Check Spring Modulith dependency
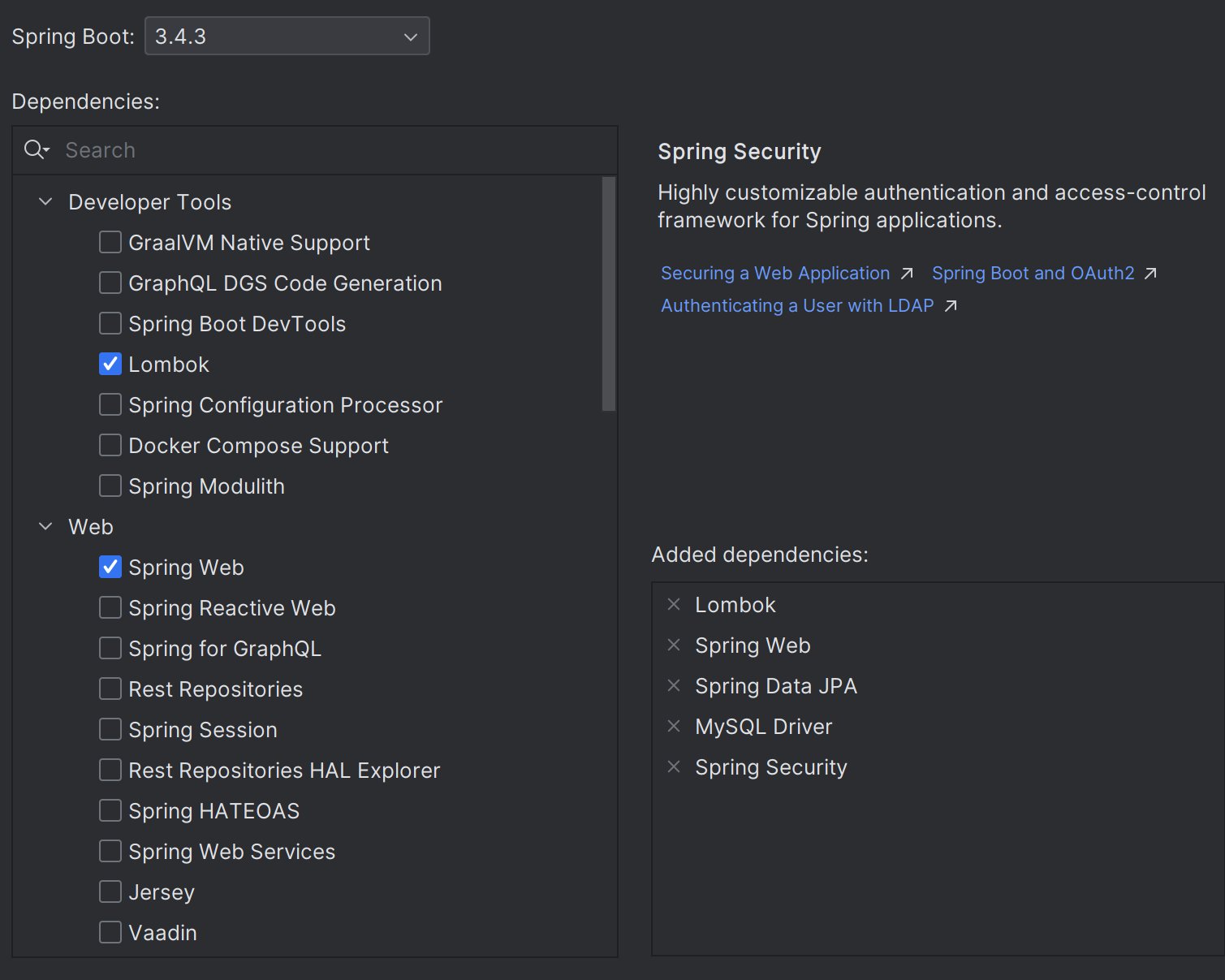Viewport: 1225px width, 980px height. (110, 486)
